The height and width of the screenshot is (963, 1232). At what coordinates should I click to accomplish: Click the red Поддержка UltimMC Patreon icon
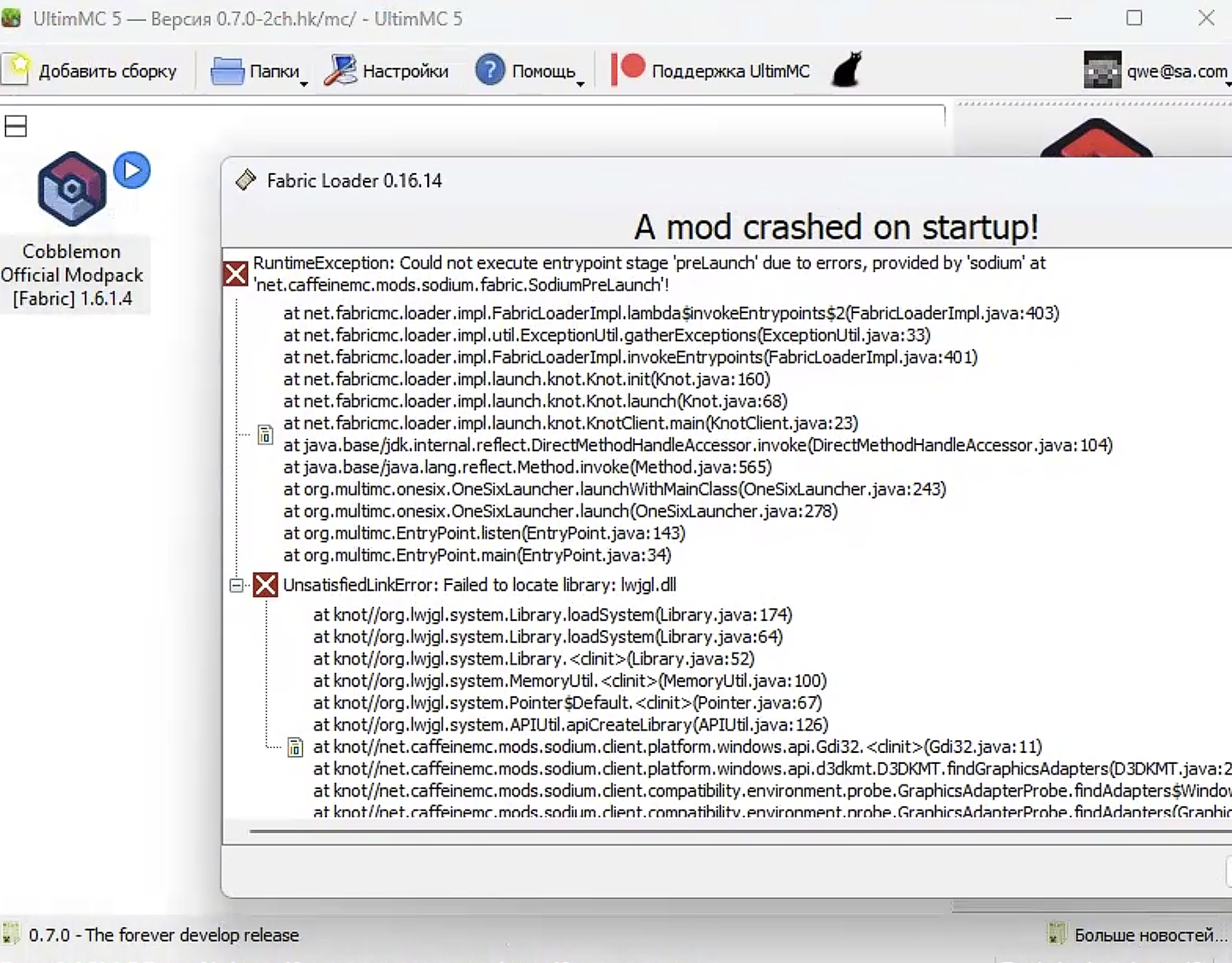click(628, 69)
